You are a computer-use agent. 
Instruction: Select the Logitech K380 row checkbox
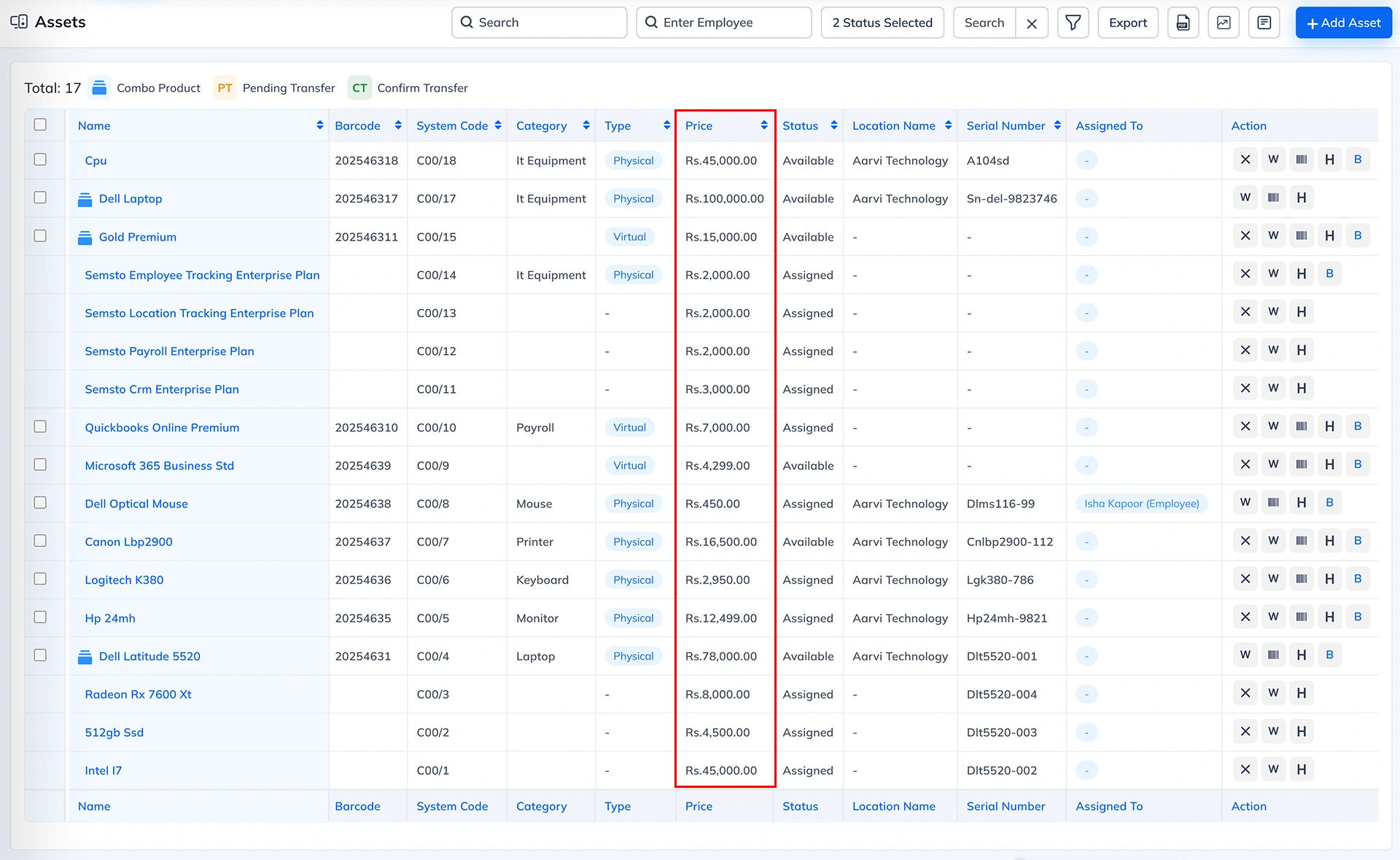(x=40, y=579)
